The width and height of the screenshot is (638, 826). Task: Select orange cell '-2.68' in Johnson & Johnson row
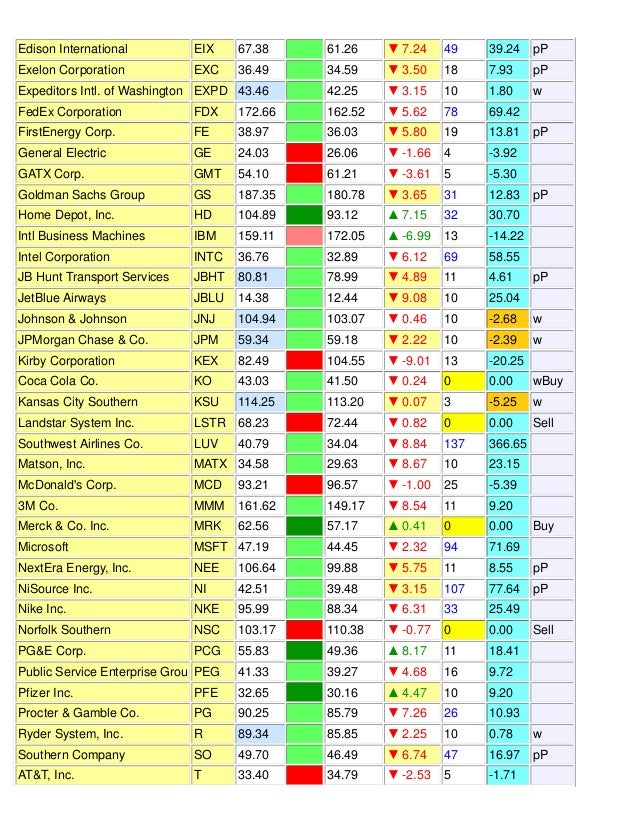(507, 319)
